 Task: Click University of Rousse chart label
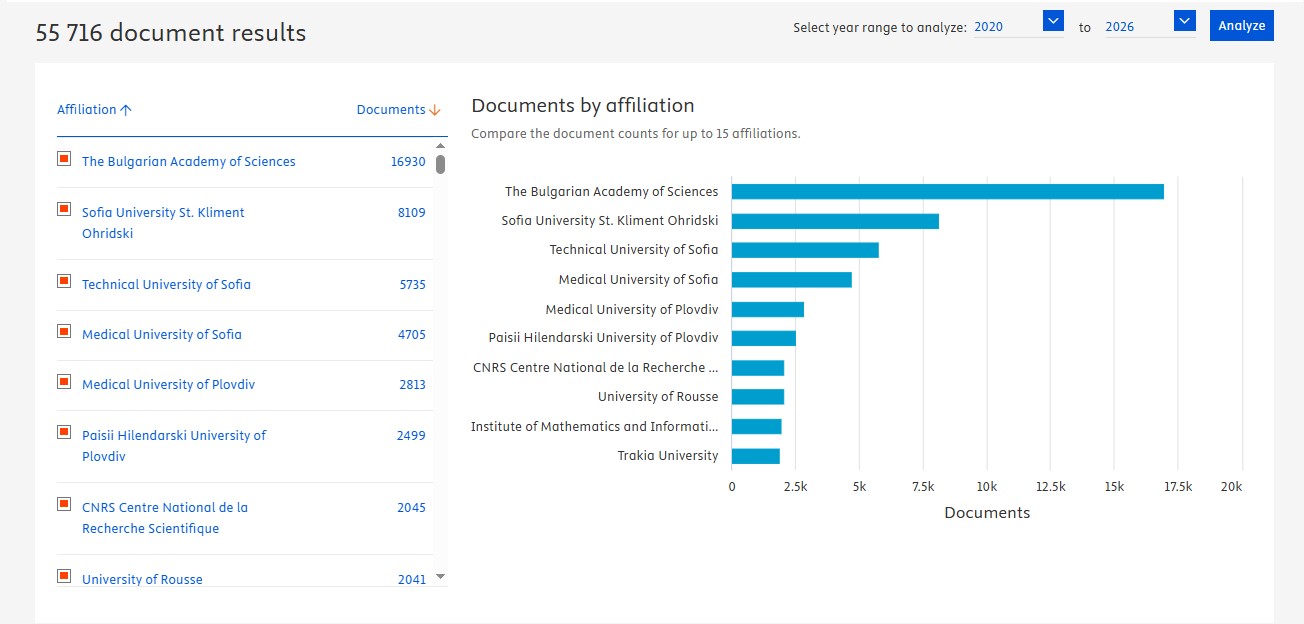658,397
